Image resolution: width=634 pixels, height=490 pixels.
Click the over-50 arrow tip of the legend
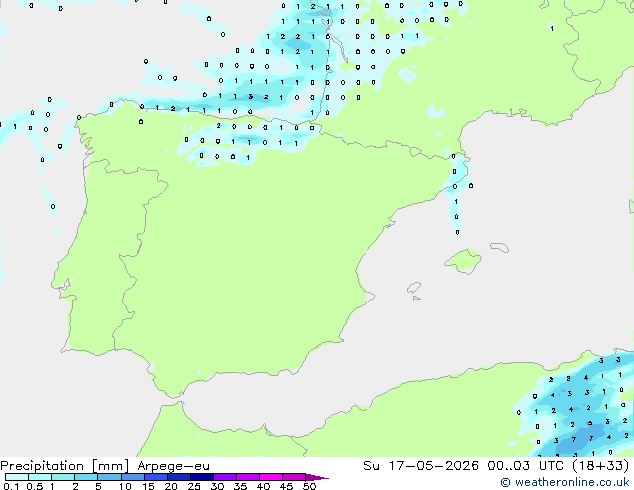[317, 477]
